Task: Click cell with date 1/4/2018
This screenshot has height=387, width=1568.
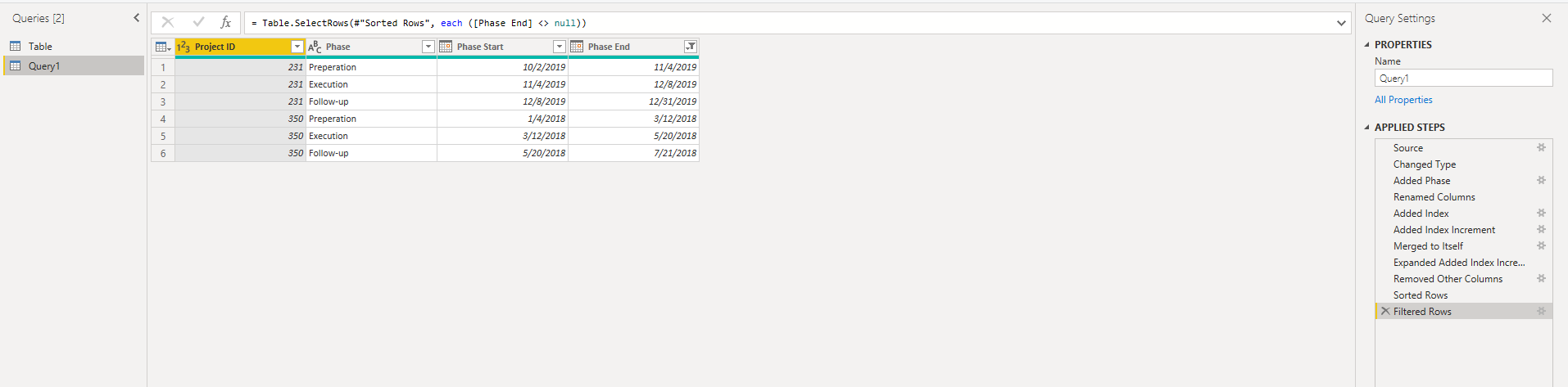Action: 502,119
